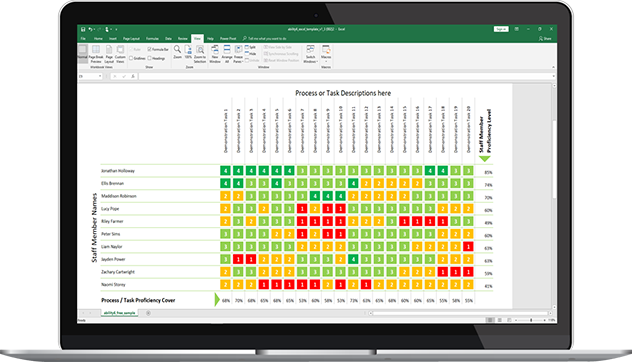
Task: Click Zoom to Selection
Action: click(200, 54)
